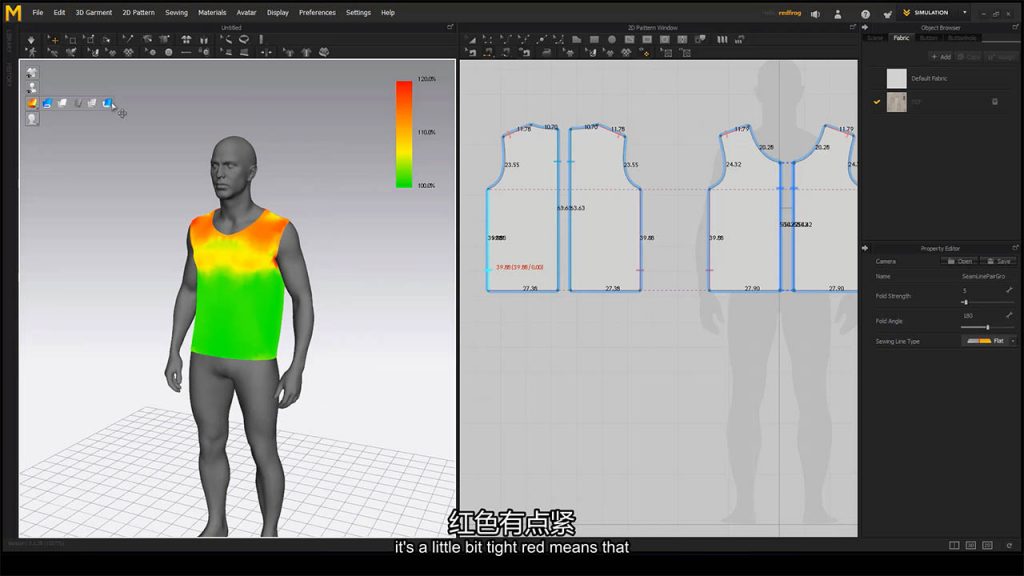Collapse the Object Browser panel arrow
Image resolution: width=1024 pixels, height=576 pixels.
coord(865,27)
